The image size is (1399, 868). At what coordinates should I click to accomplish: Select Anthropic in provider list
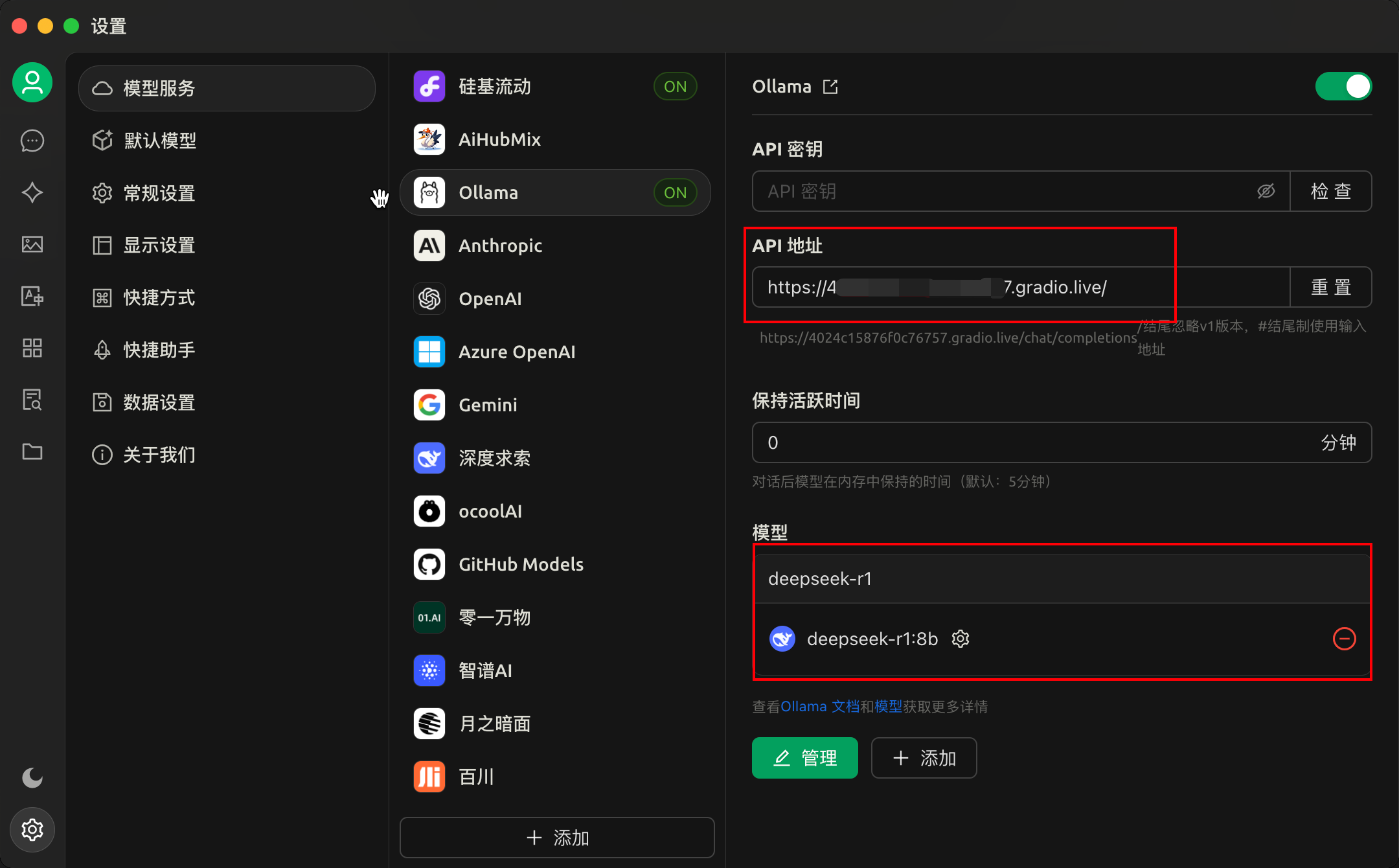click(x=500, y=246)
